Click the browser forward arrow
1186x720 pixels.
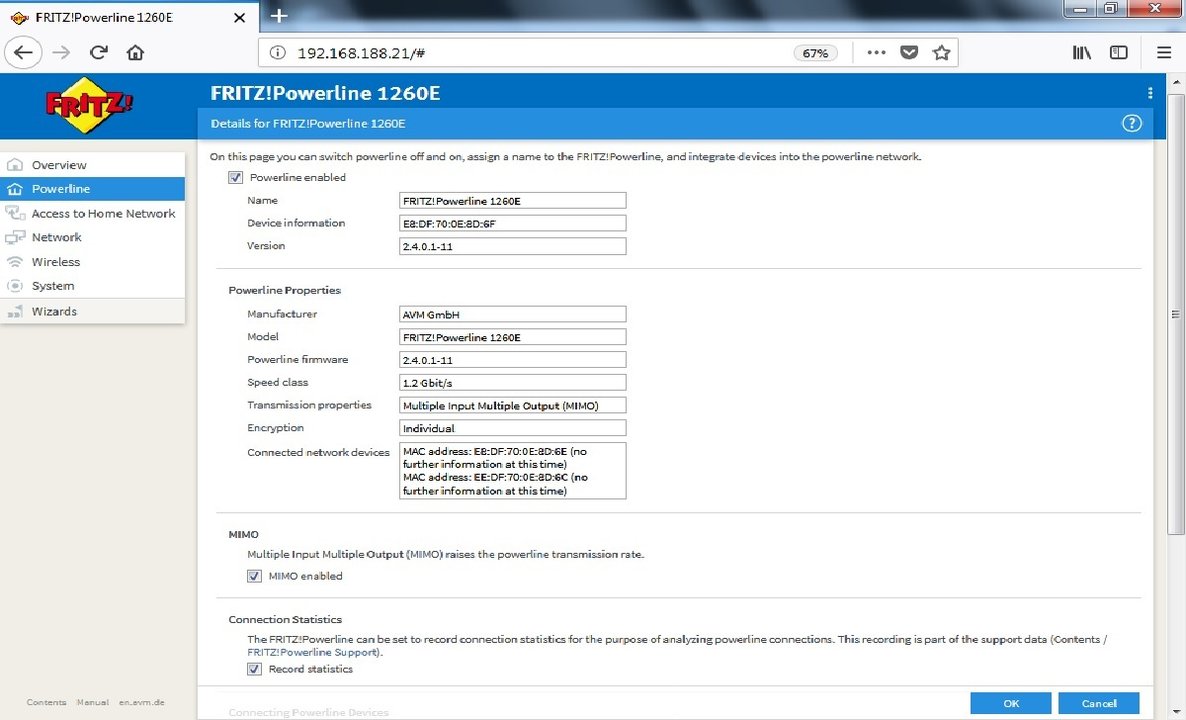pyautogui.click(x=61, y=52)
